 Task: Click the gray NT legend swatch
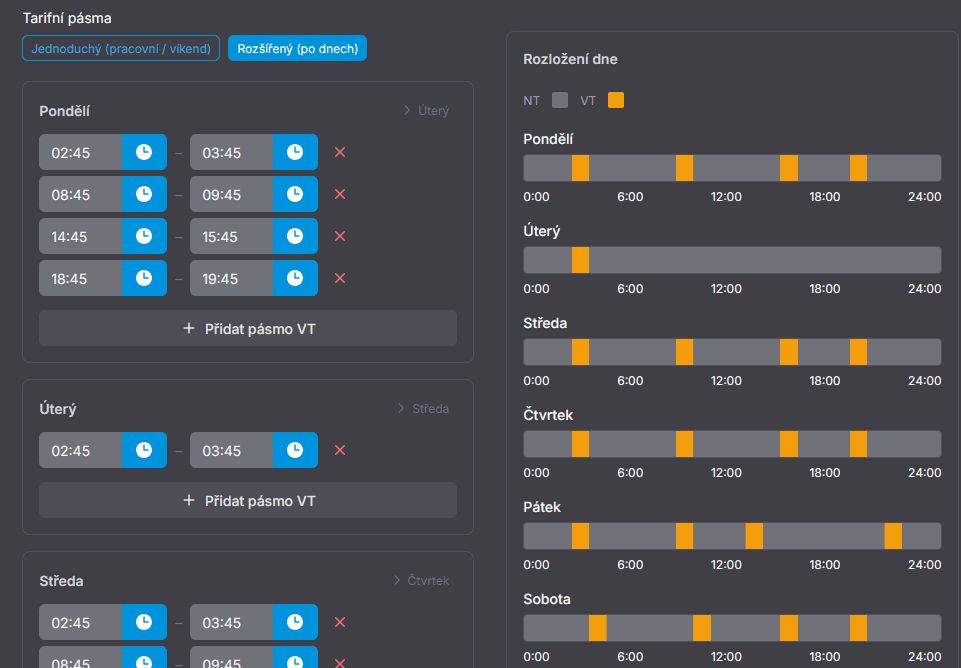560,100
